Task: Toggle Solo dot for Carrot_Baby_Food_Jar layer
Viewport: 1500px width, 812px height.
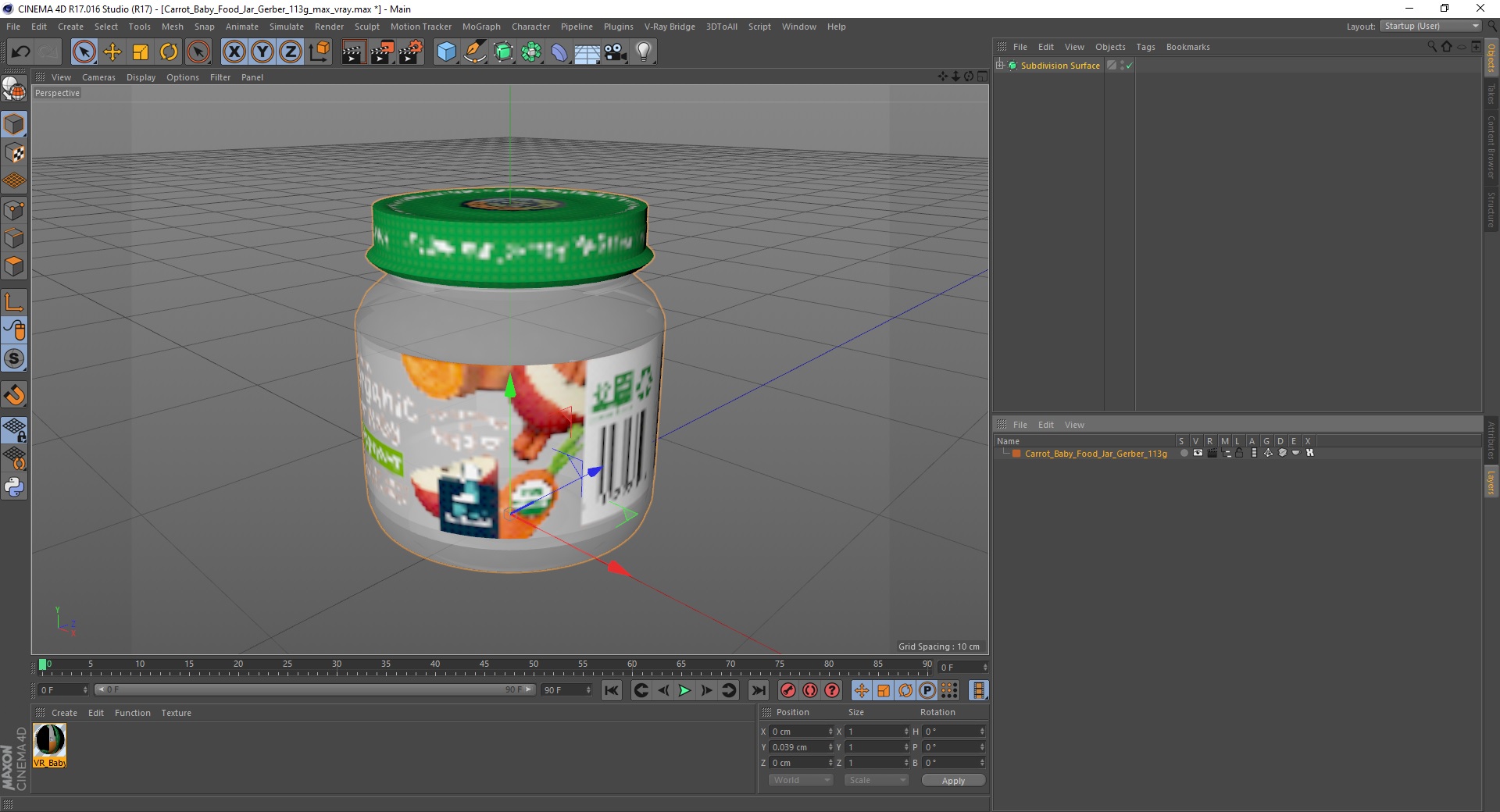Action: tap(1184, 453)
